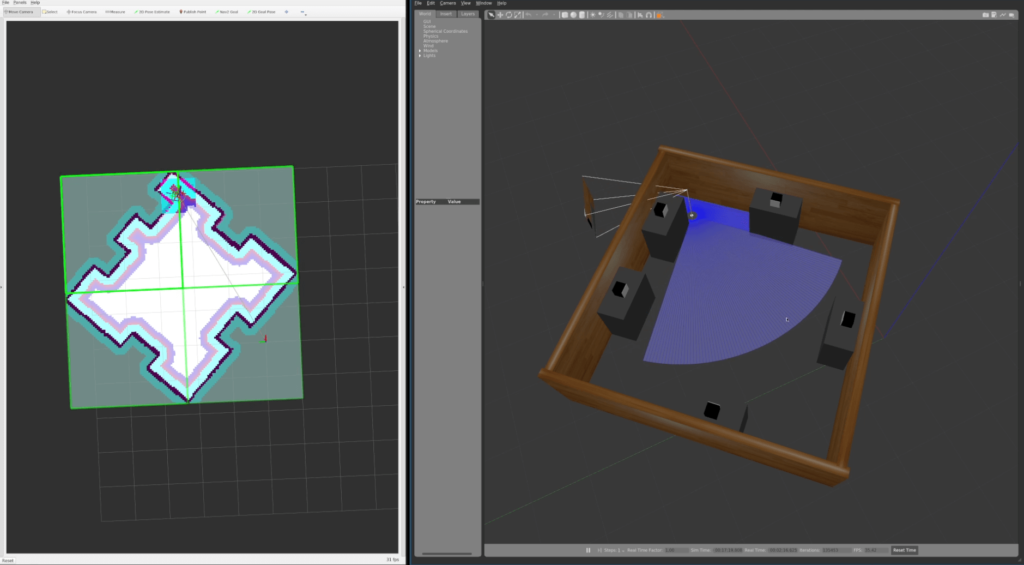The height and width of the screenshot is (565, 1024).
Task: Click the blue plus add-tool icon in RViz
Action: [x=286, y=12]
